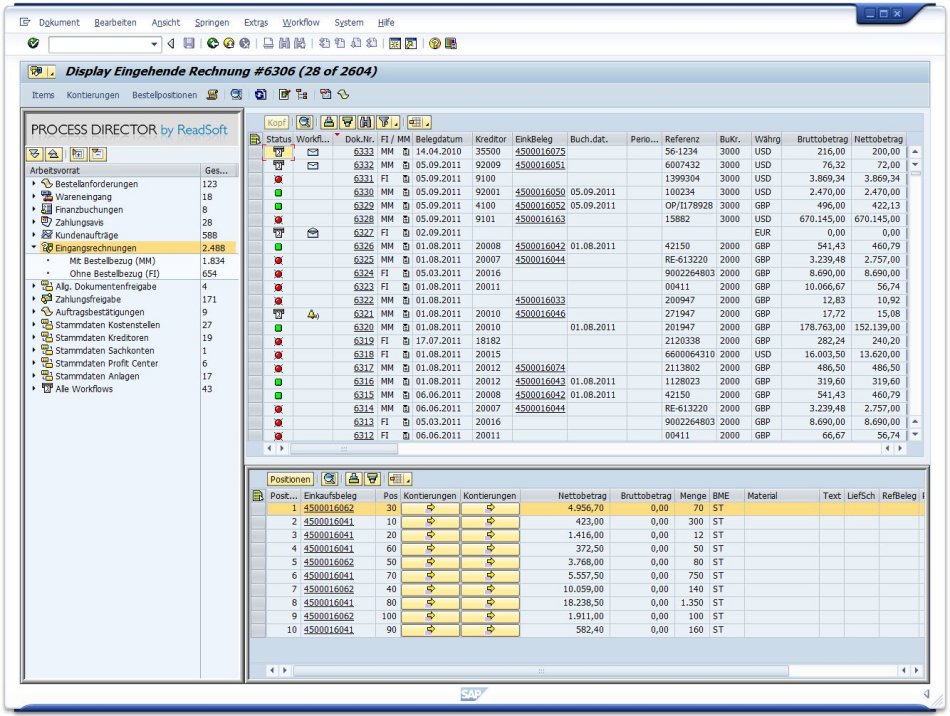Open the layout dropdown in Positionen toolbar
The height and width of the screenshot is (716, 950).
click(x=409, y=480)
